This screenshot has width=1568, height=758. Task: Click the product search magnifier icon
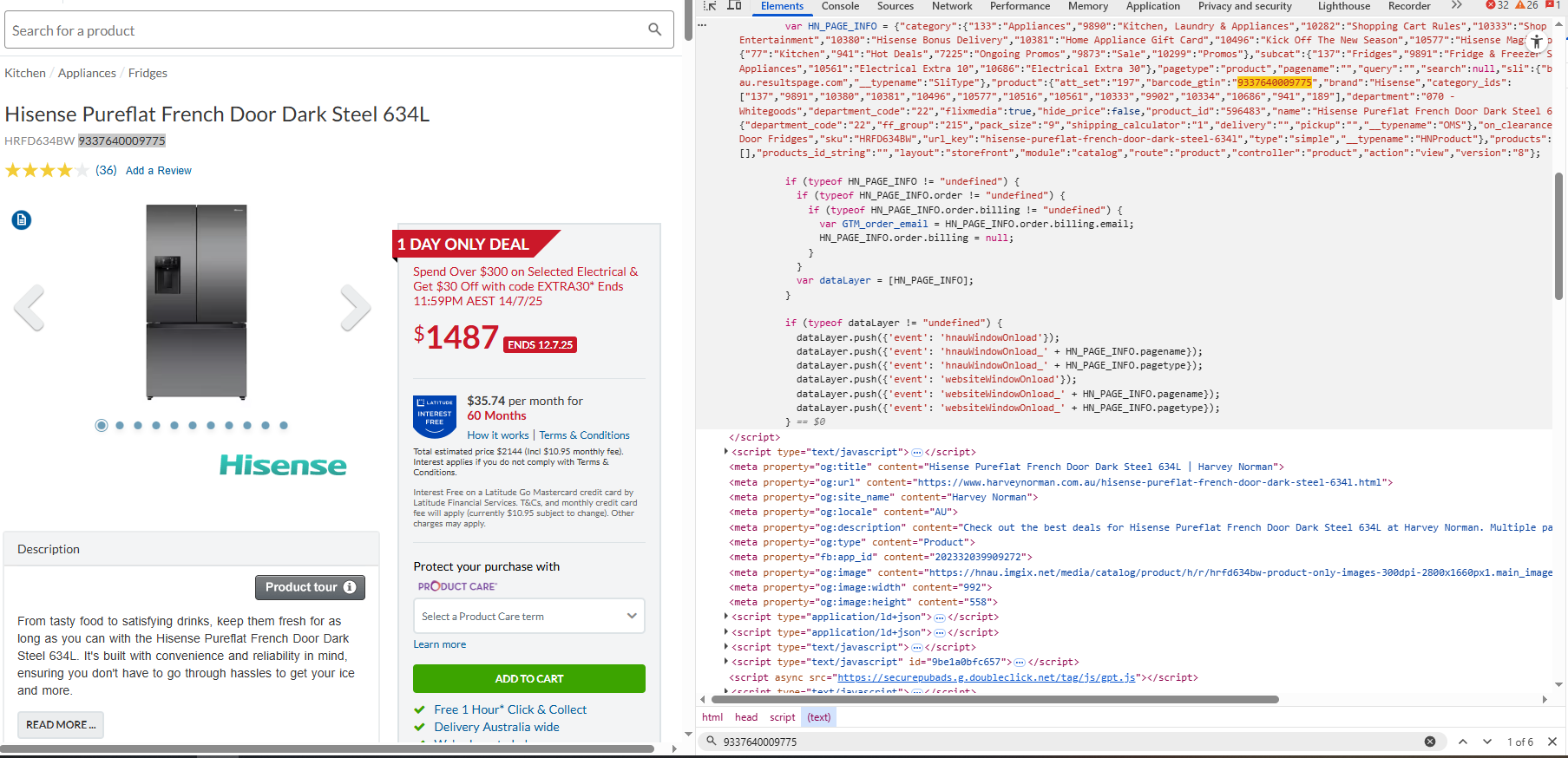(x=654, y=29)
